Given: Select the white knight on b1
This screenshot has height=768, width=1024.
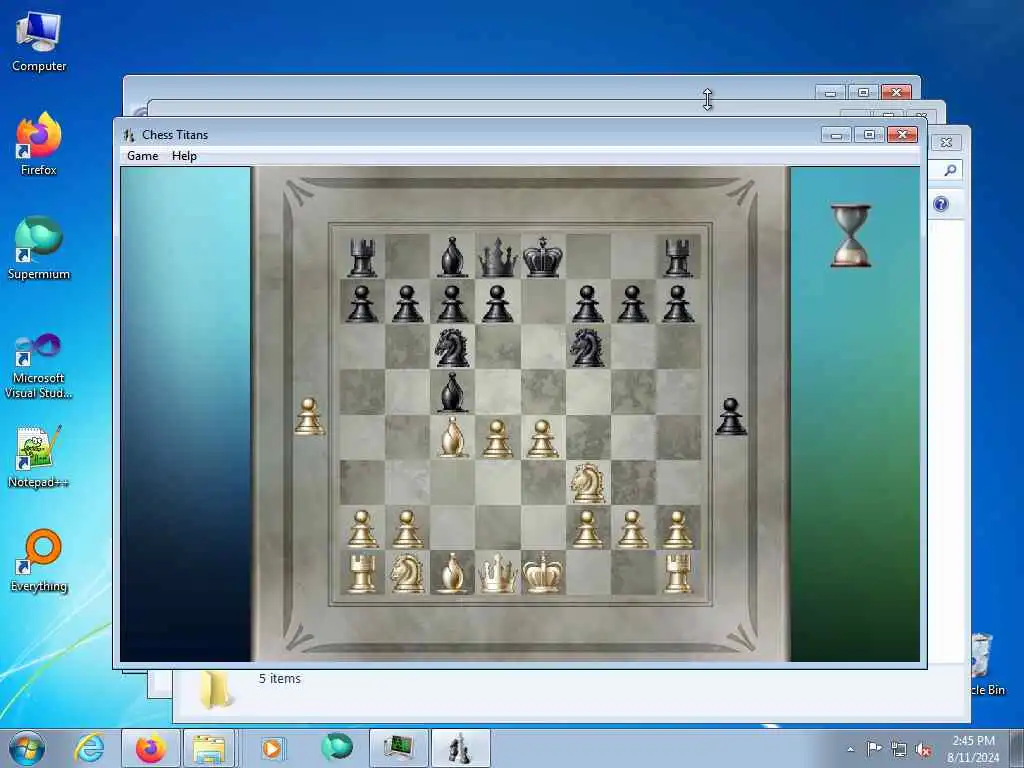Looking at the screenshot, I should coord(407,573).
